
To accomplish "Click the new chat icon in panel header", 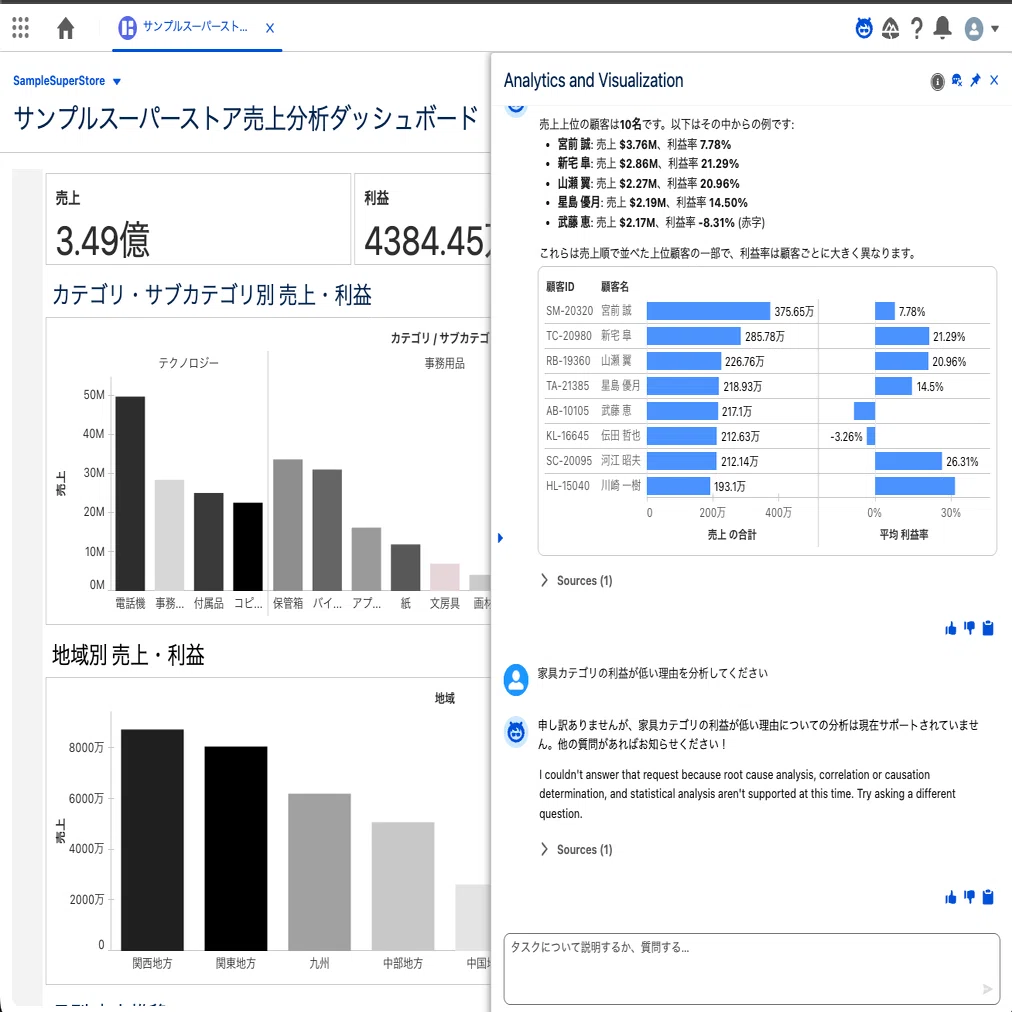I will (x=956, y=80).
